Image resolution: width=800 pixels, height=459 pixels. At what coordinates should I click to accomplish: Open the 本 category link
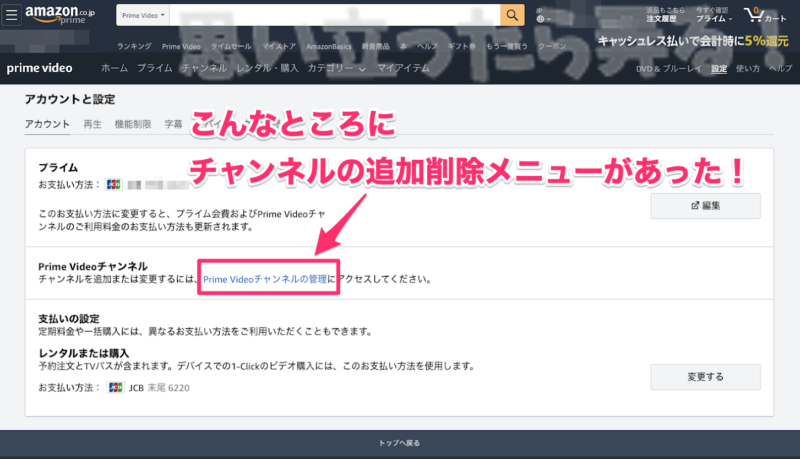403,46
